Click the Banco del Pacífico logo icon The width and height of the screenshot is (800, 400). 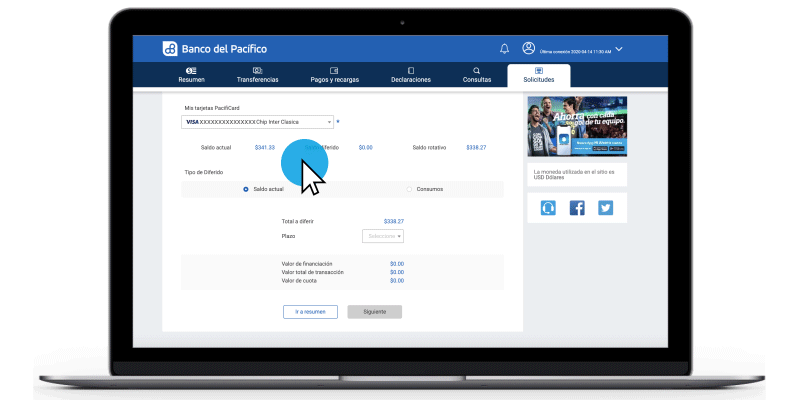[x=170, y=48]
